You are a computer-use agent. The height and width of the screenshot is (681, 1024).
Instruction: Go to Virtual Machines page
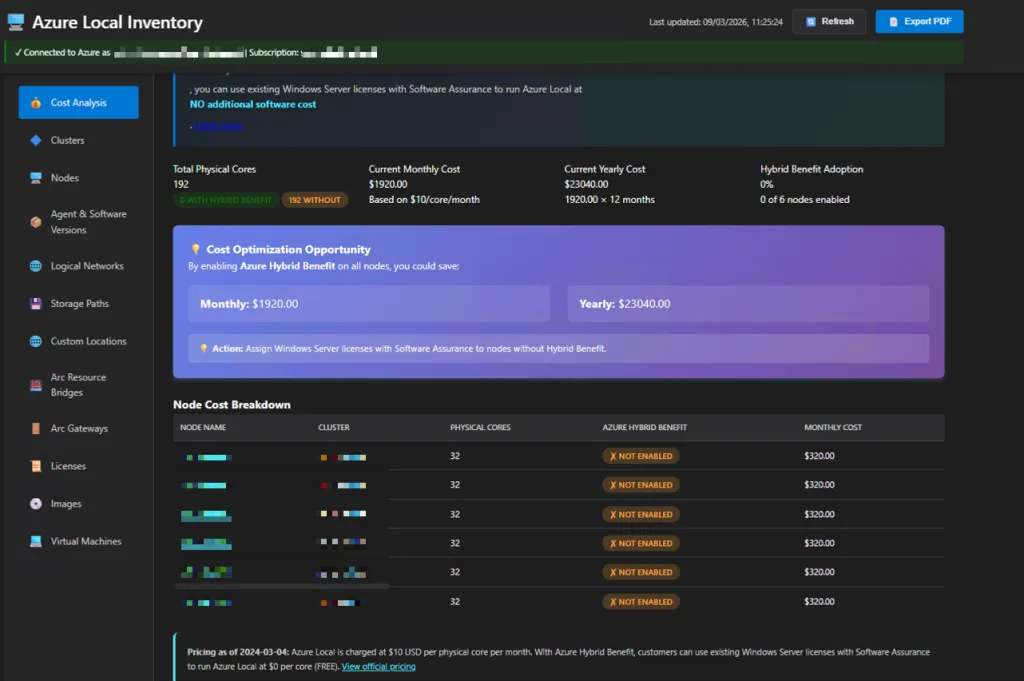tap(85, 541)
